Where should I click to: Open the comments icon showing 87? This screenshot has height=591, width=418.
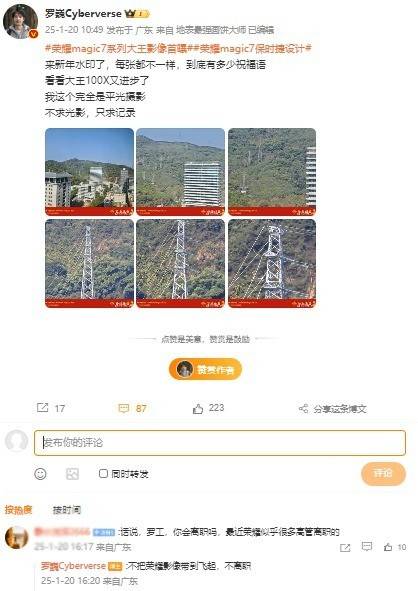tap(124, 408)
